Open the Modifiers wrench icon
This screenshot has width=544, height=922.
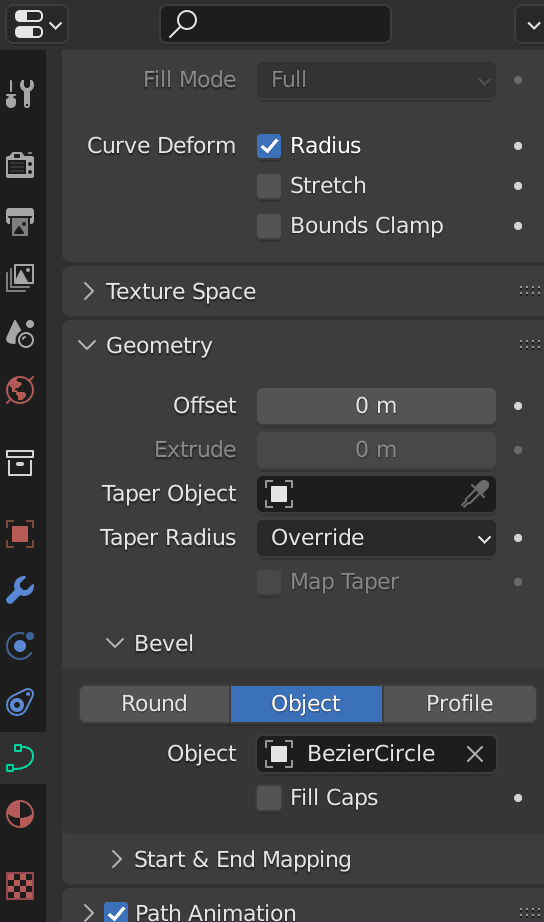20,590
